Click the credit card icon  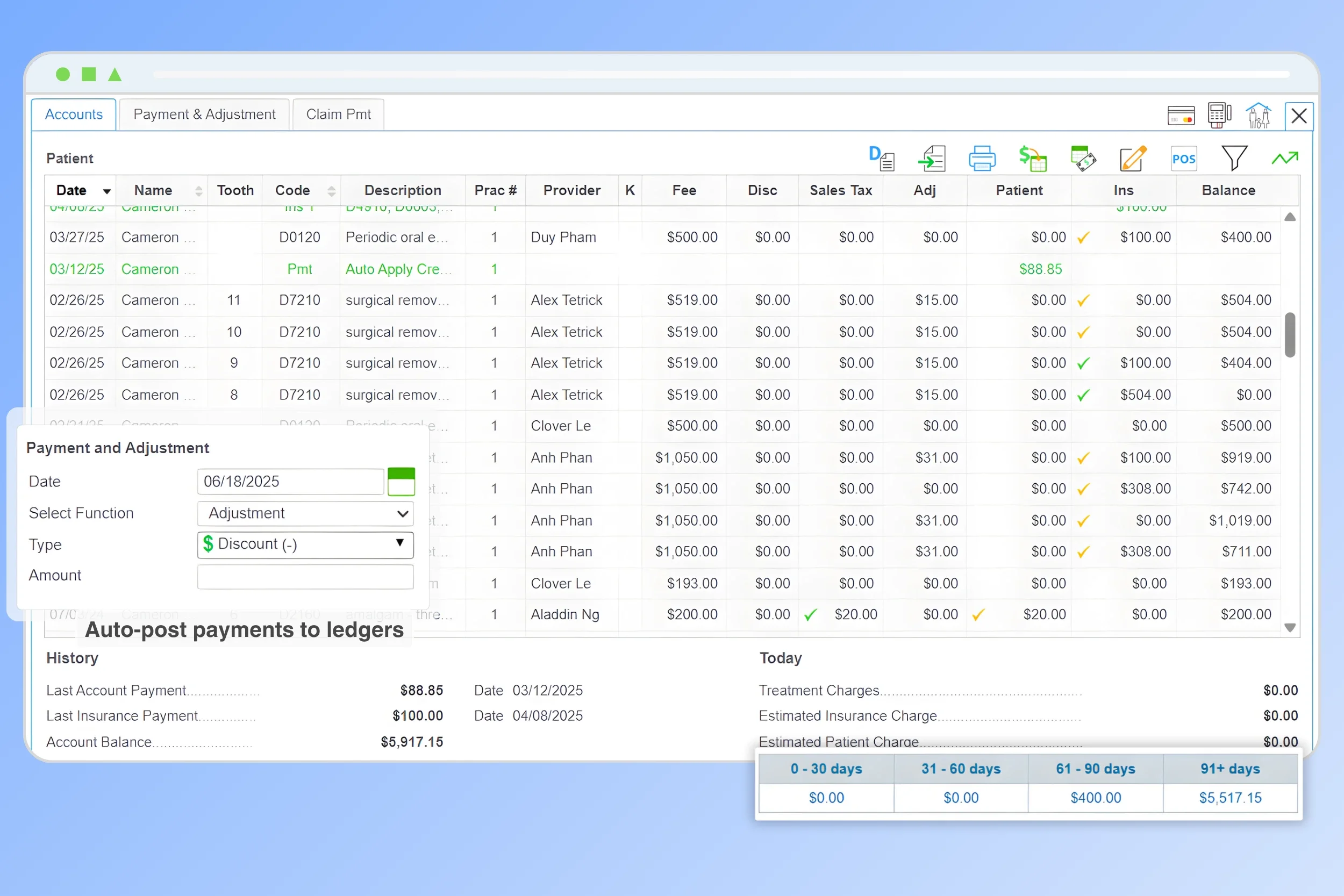[x=1181, y=116]
